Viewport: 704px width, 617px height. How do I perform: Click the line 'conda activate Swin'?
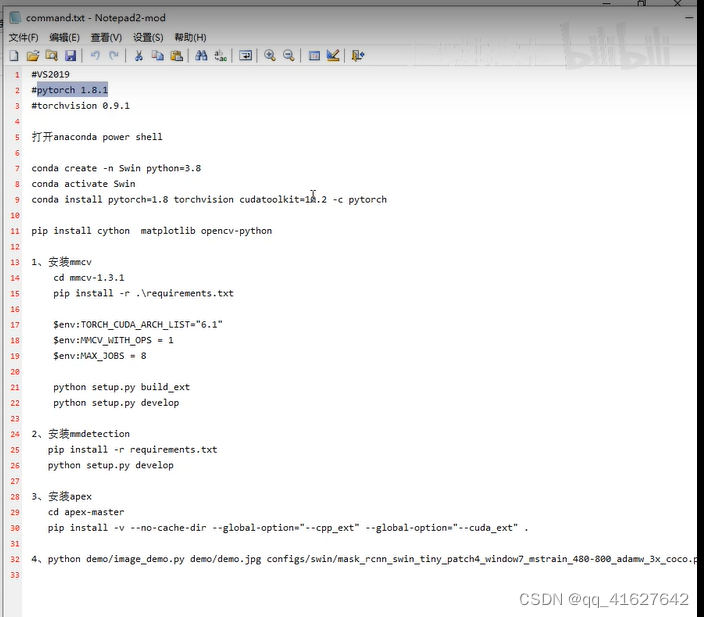(83, 184)
